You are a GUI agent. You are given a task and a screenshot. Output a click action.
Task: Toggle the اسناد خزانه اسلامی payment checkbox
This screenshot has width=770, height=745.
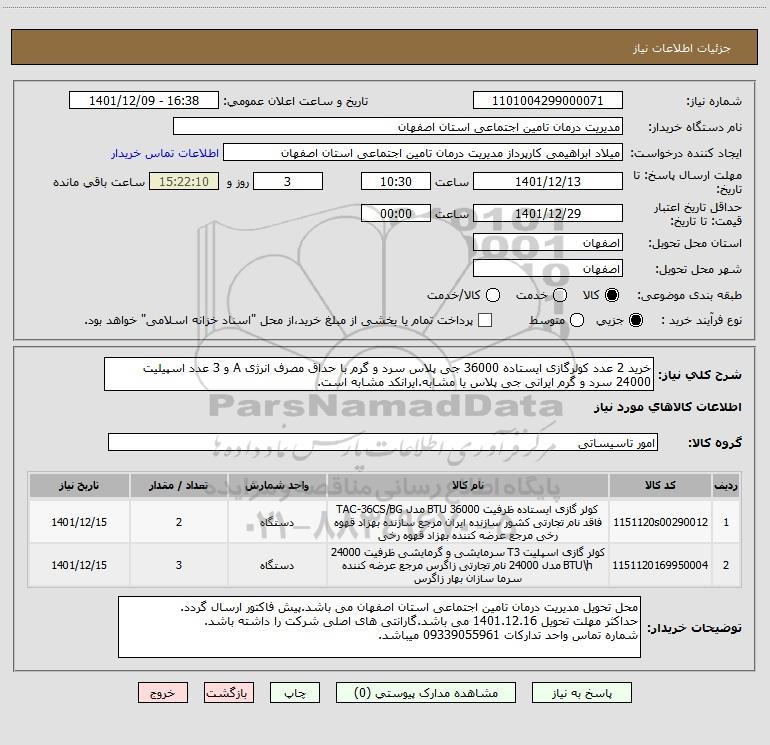485,320
